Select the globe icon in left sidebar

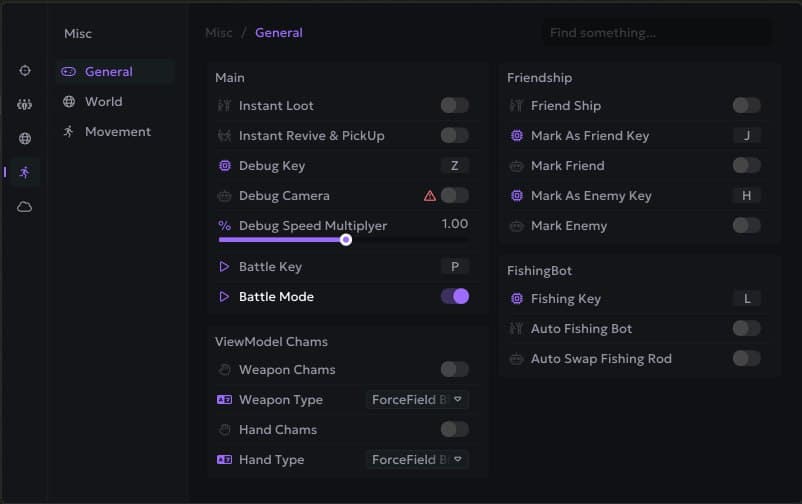tap(25, 139)
